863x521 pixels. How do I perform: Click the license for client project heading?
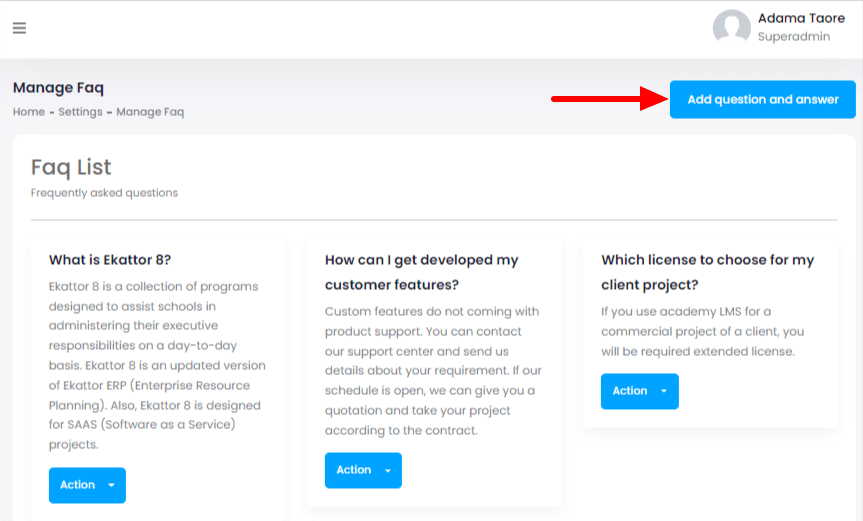[707, 272]
